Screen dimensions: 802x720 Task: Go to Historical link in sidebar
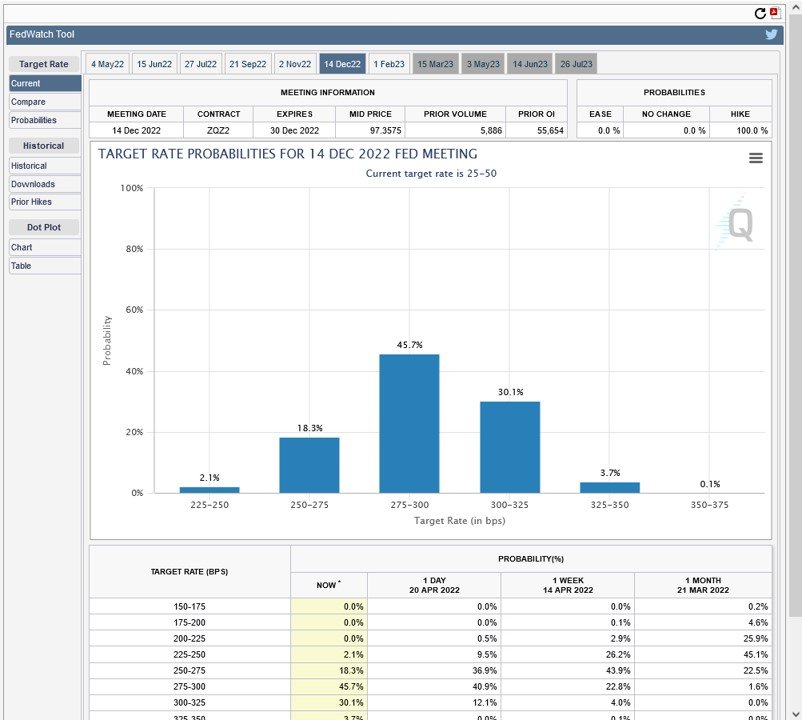tap(29, 166)
